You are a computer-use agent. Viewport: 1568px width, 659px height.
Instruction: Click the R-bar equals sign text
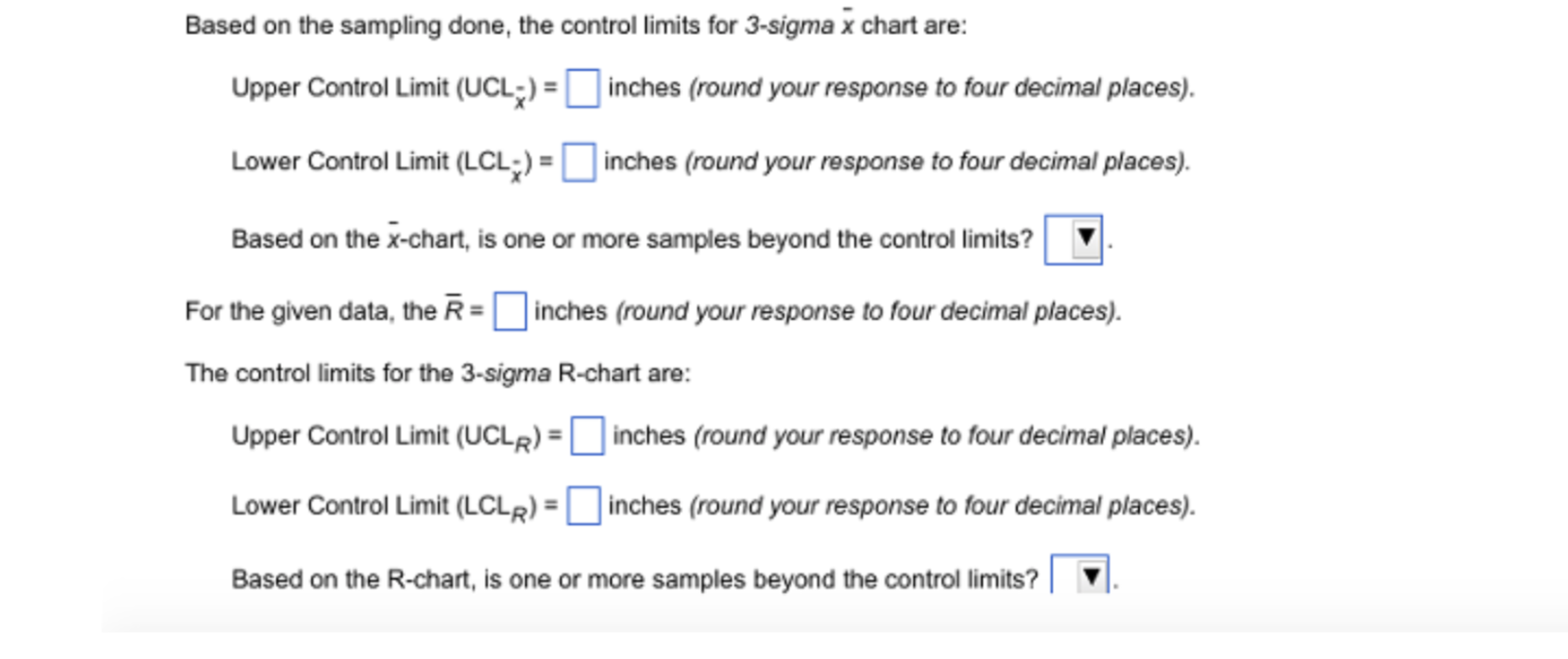point(475,311)
